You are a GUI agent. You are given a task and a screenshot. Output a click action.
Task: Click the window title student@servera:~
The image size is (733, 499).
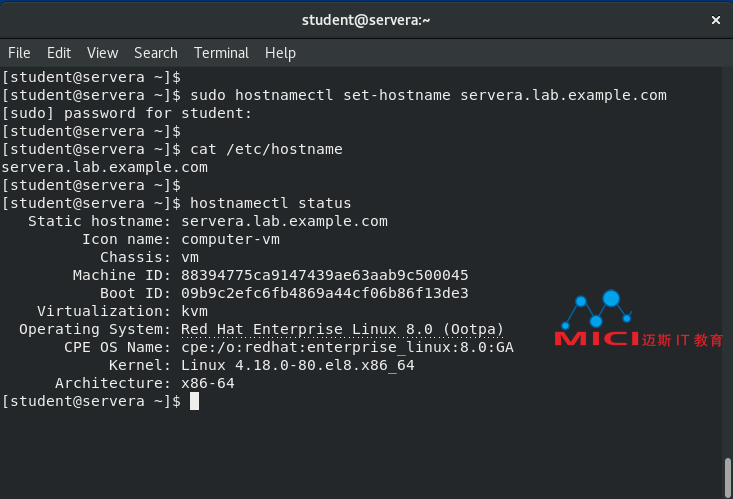click(366, 20)
